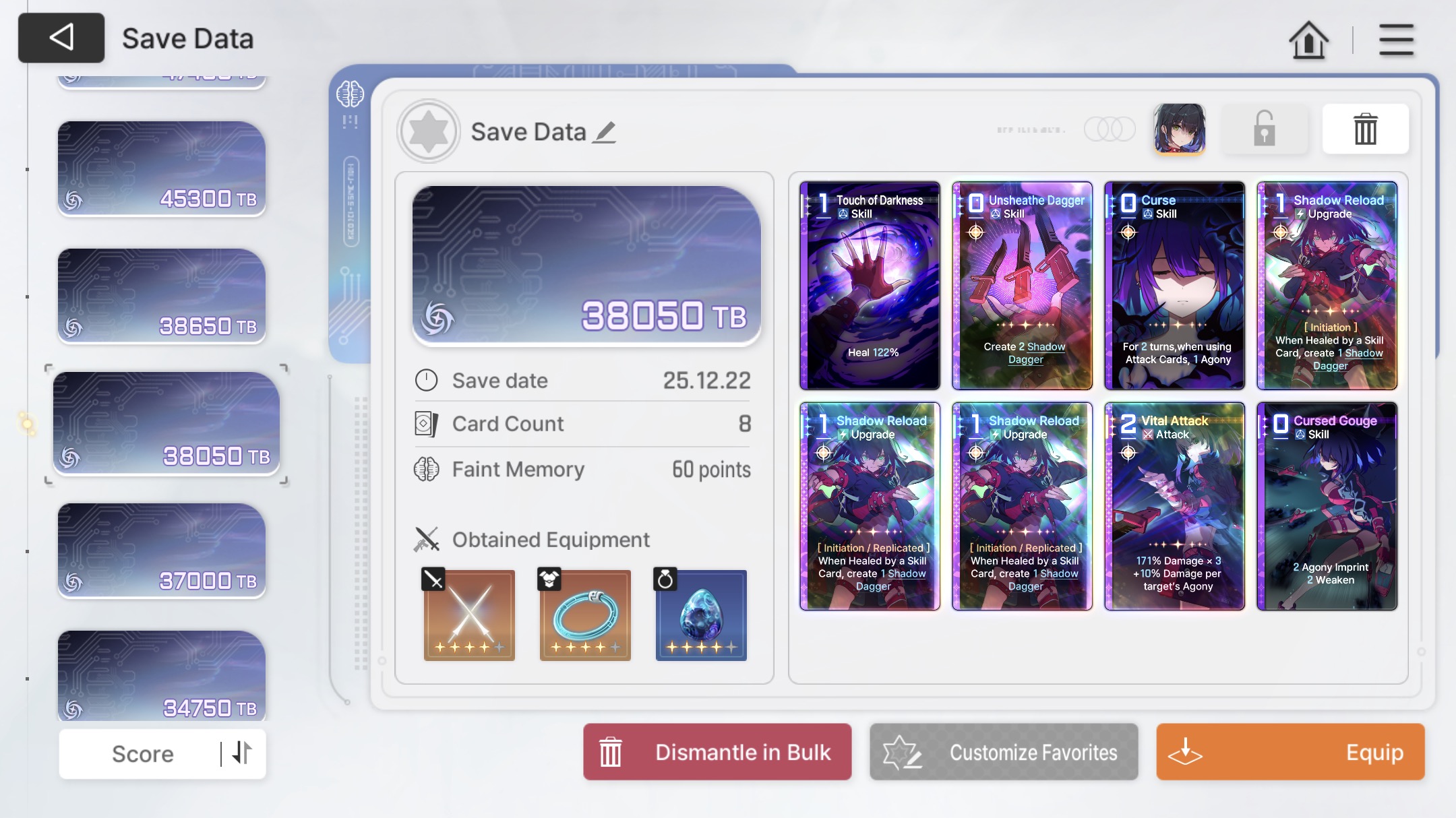The image size is (1456, 818).
Task: View the Vital Attack card
Action: point(1174,506)
